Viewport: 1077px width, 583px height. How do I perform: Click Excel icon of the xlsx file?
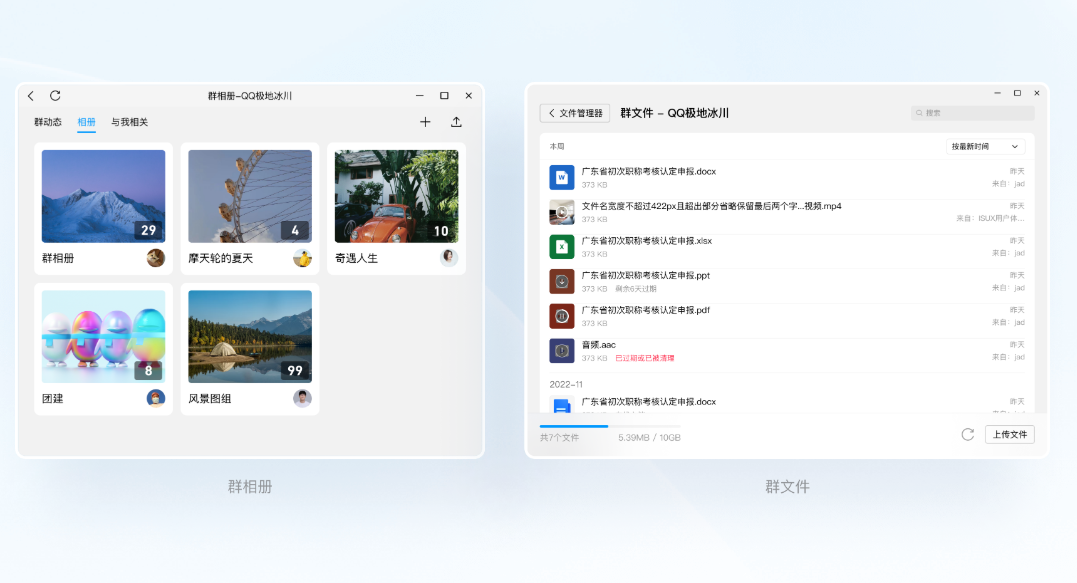(x=562, y=247)
